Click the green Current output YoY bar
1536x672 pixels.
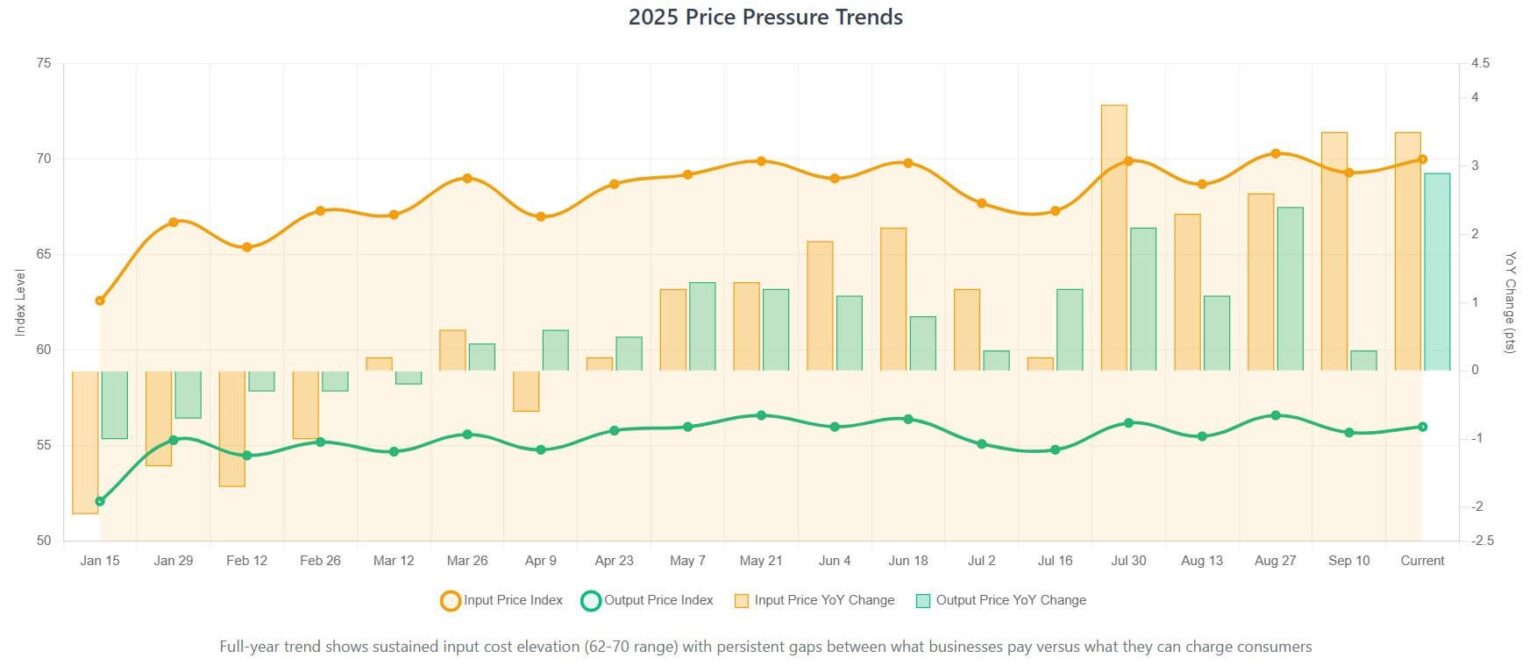tap(1437, 272)
